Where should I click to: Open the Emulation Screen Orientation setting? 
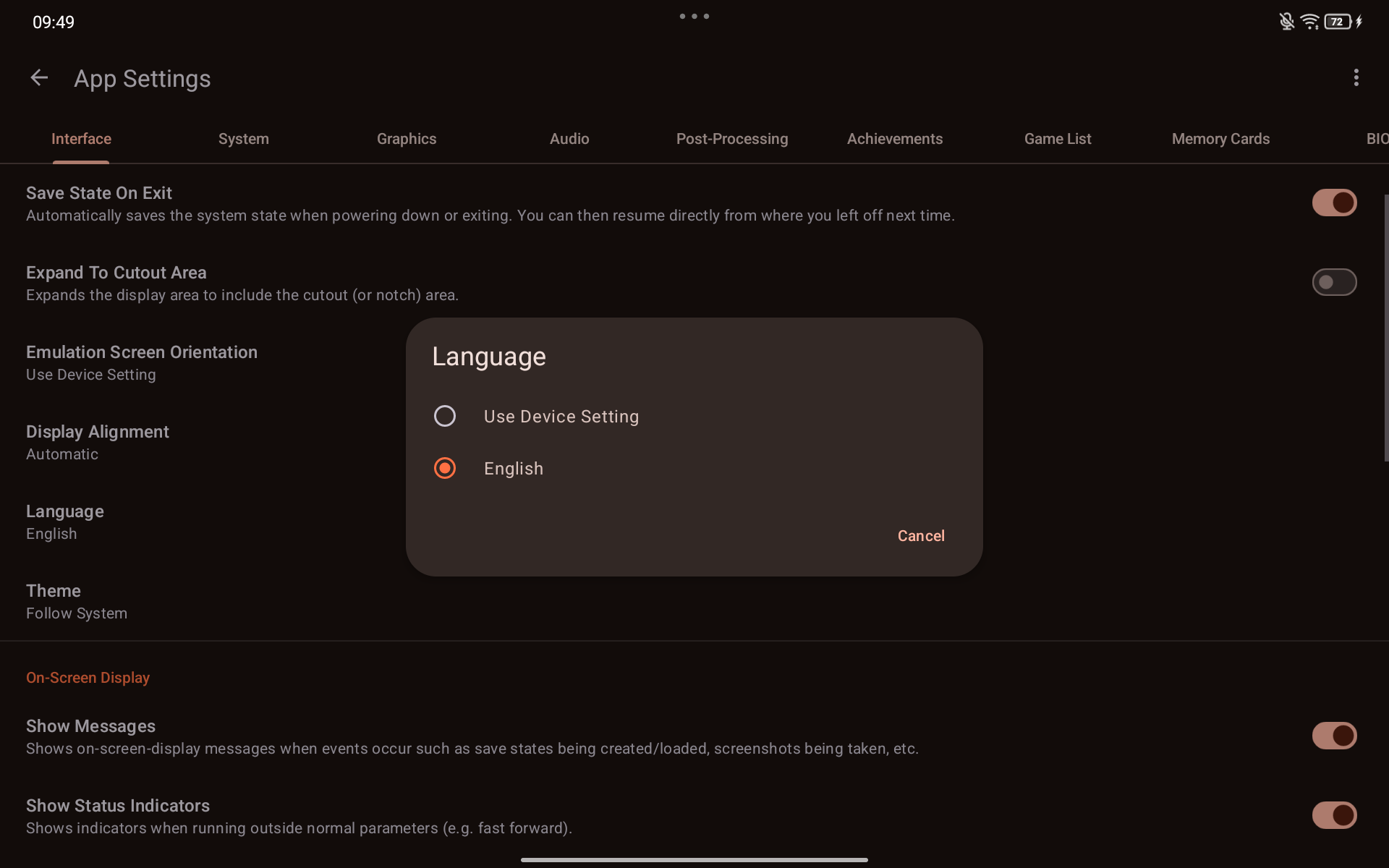pyautogui.click(x=142, y=362)
